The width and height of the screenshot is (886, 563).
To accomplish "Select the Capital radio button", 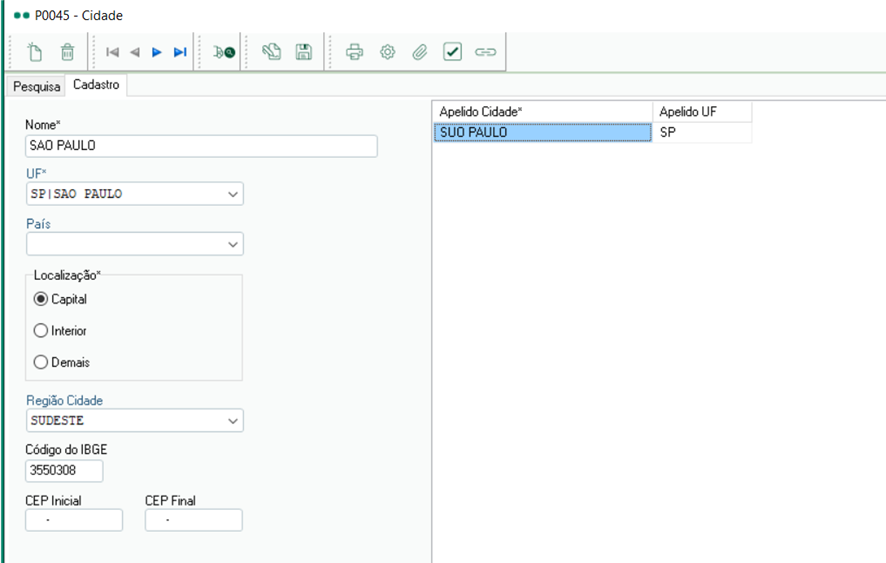I will click(x=41, y=299).
